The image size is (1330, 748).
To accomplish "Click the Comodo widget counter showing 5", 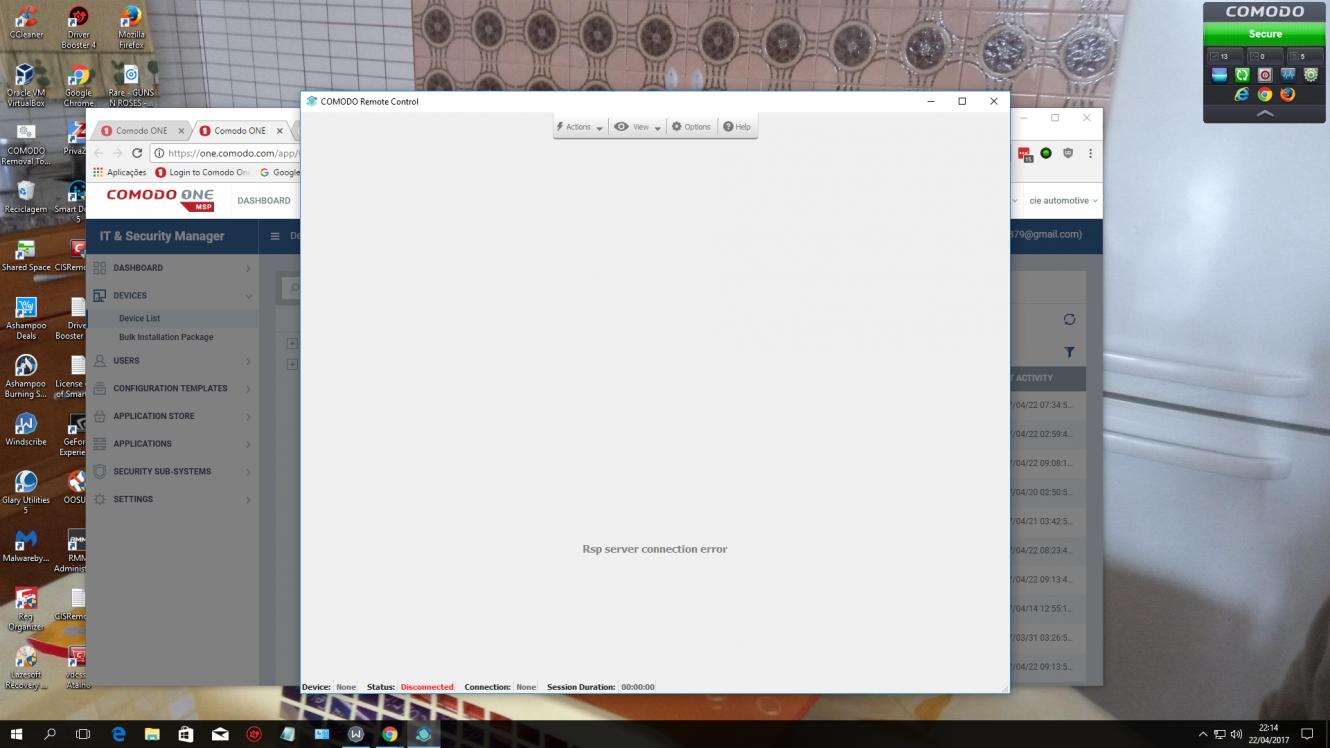I will point(1303,56).
